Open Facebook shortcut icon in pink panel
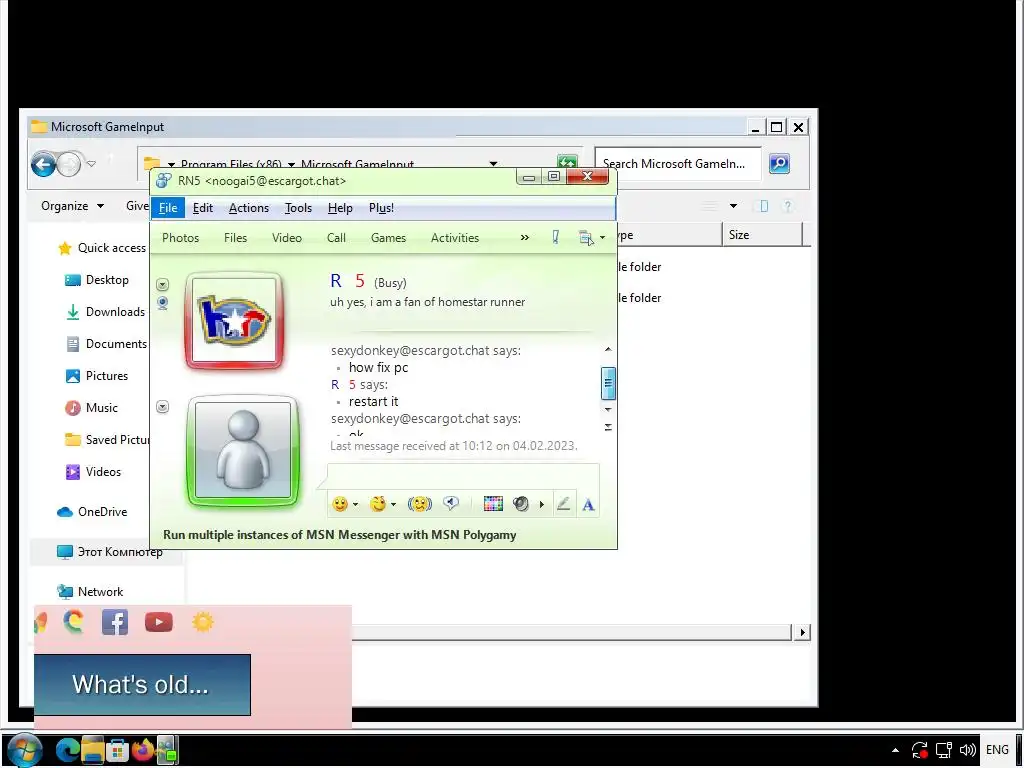Image resolution: width=1024 pixels, height=768 pixels. click(114, 622)
